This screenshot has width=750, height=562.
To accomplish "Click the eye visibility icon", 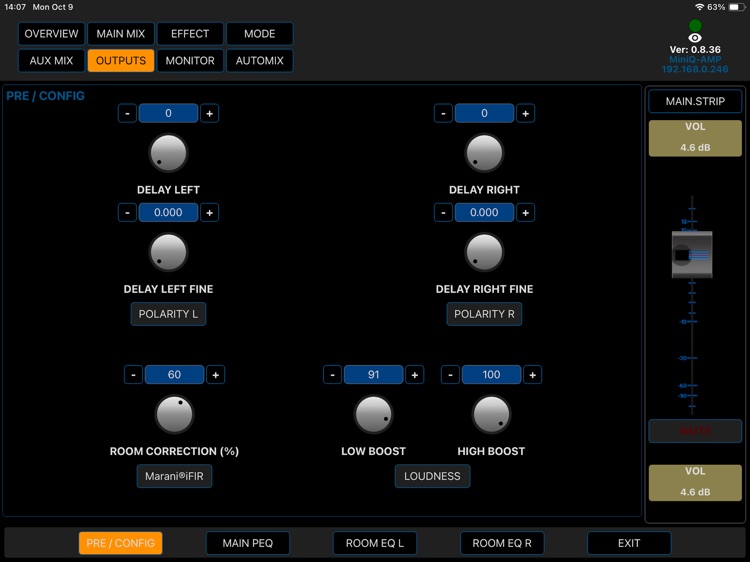I will (695, 38).
